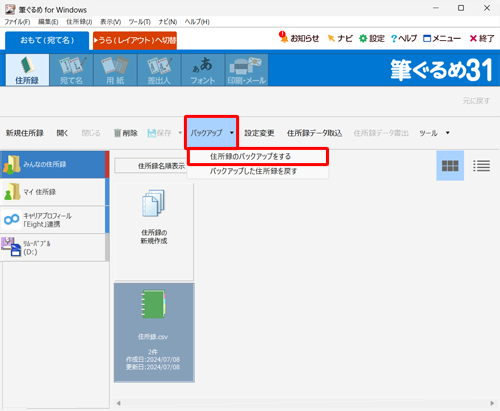This screenshot has height=411, width=500.
Task: Select the マイ住所録 folder
Action: tap(55, 192)
